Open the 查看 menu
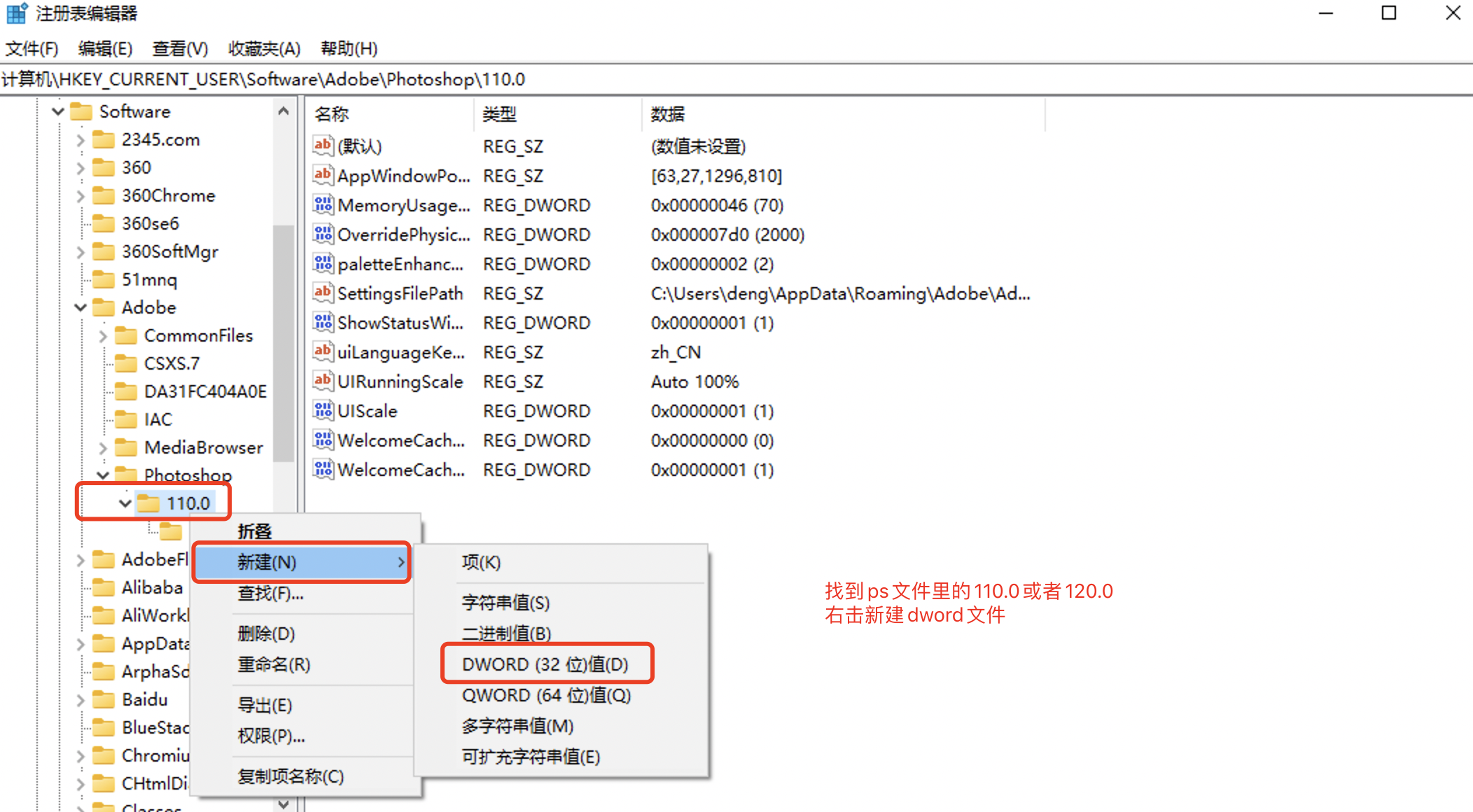Screen dimensions: 1473x812 pyautogui.click(x=179, y=48)
